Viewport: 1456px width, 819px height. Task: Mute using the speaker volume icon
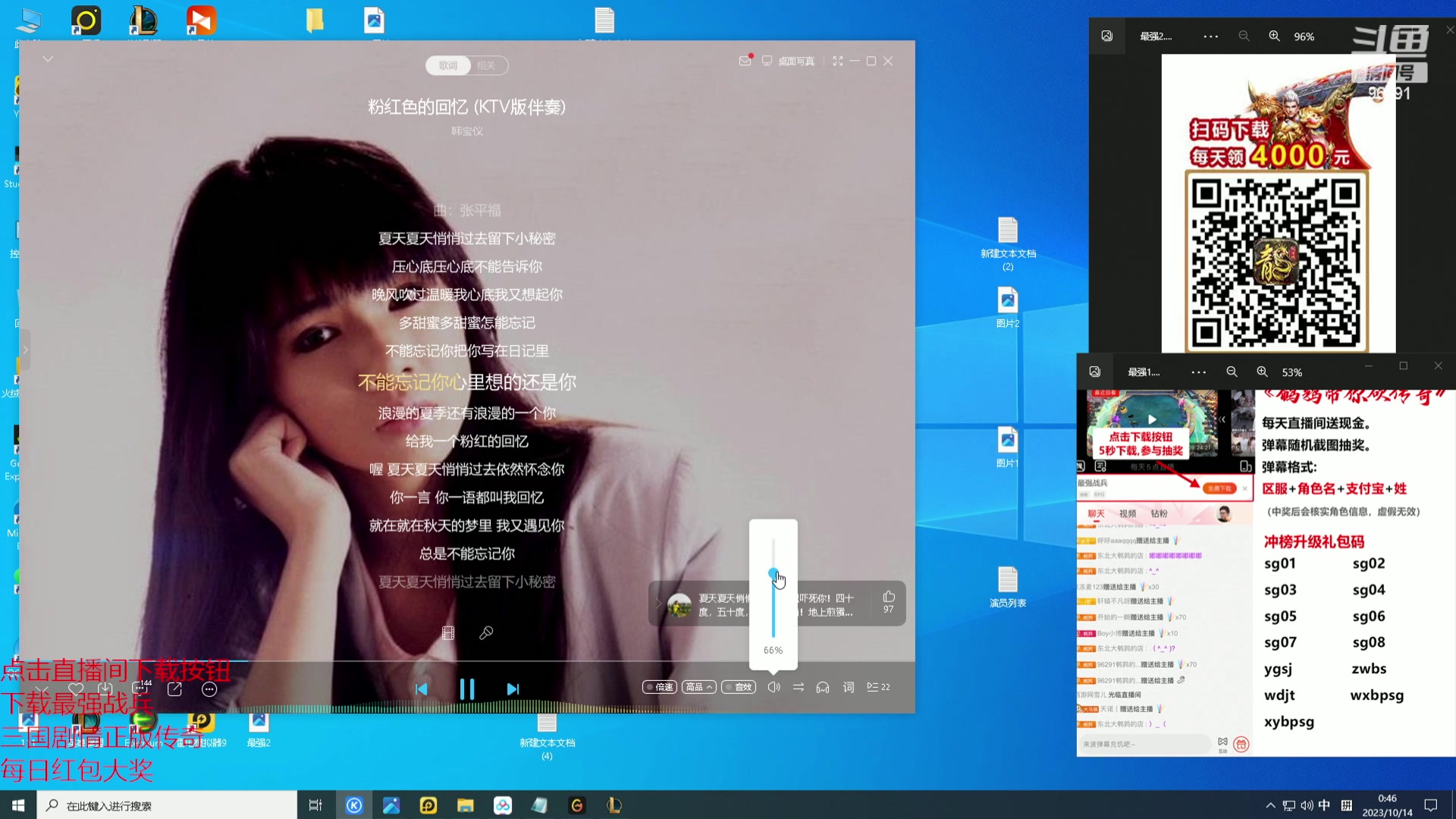tap(773, 687)
